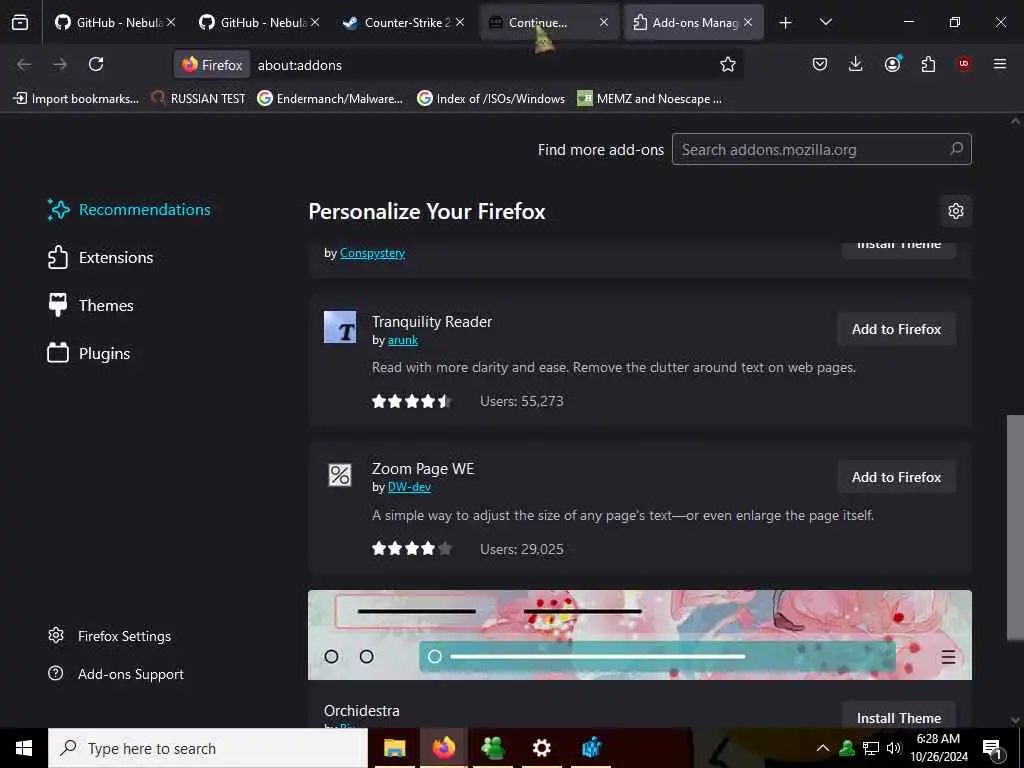This screenshot has width=1024, height=768.
Task: Open the Extensions category
Action: 101,257
